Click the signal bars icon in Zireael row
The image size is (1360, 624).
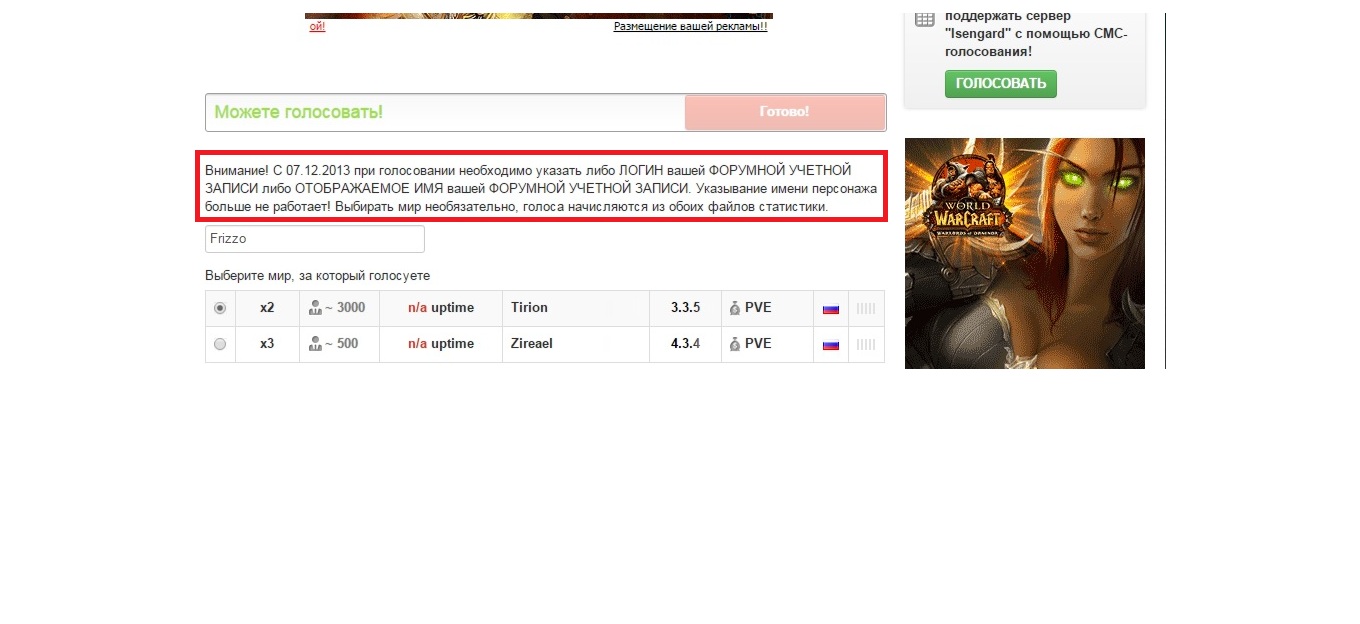coord(866,345)
